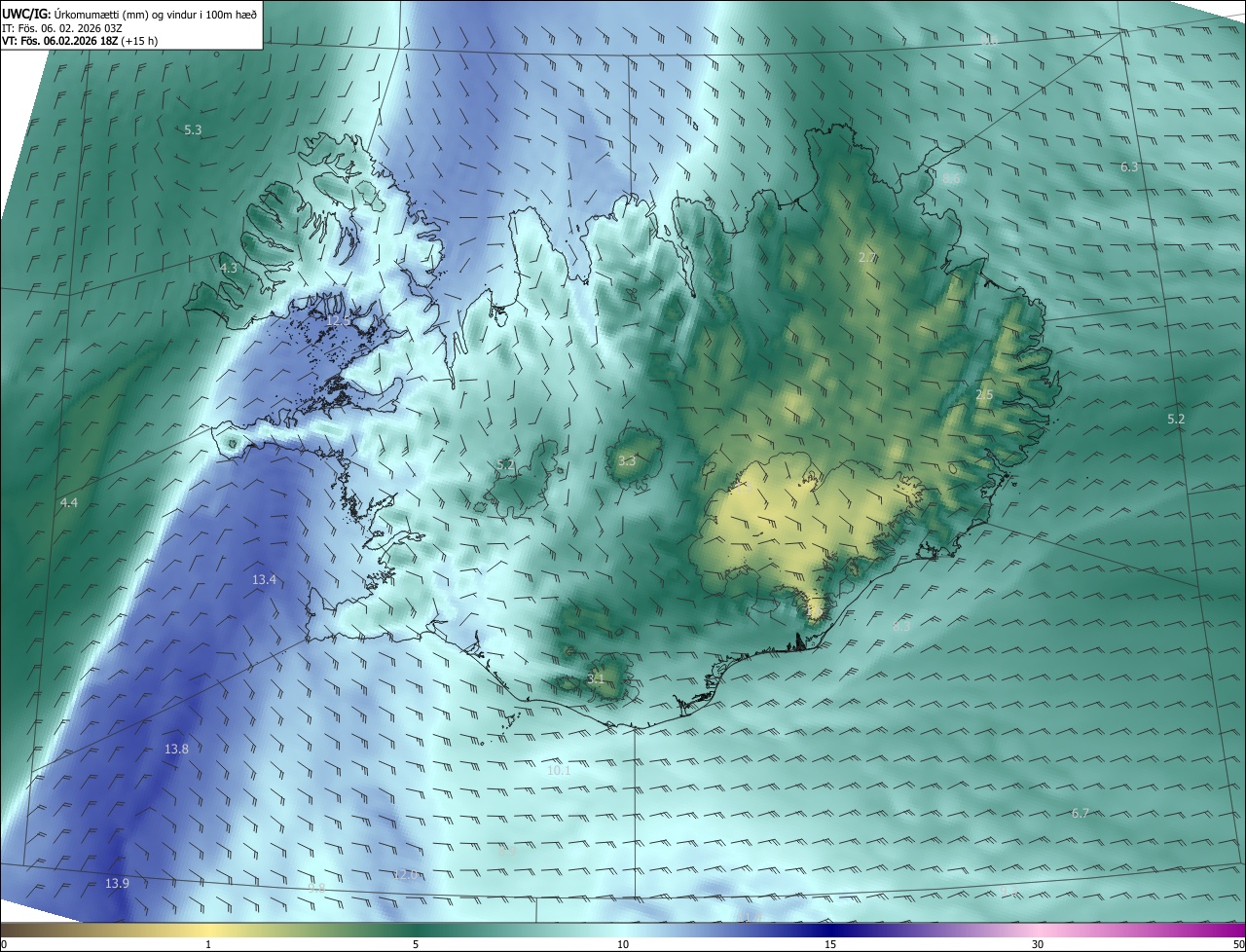Click the 13.8 value label
The image size is (1246, 952).
point(176,750)
